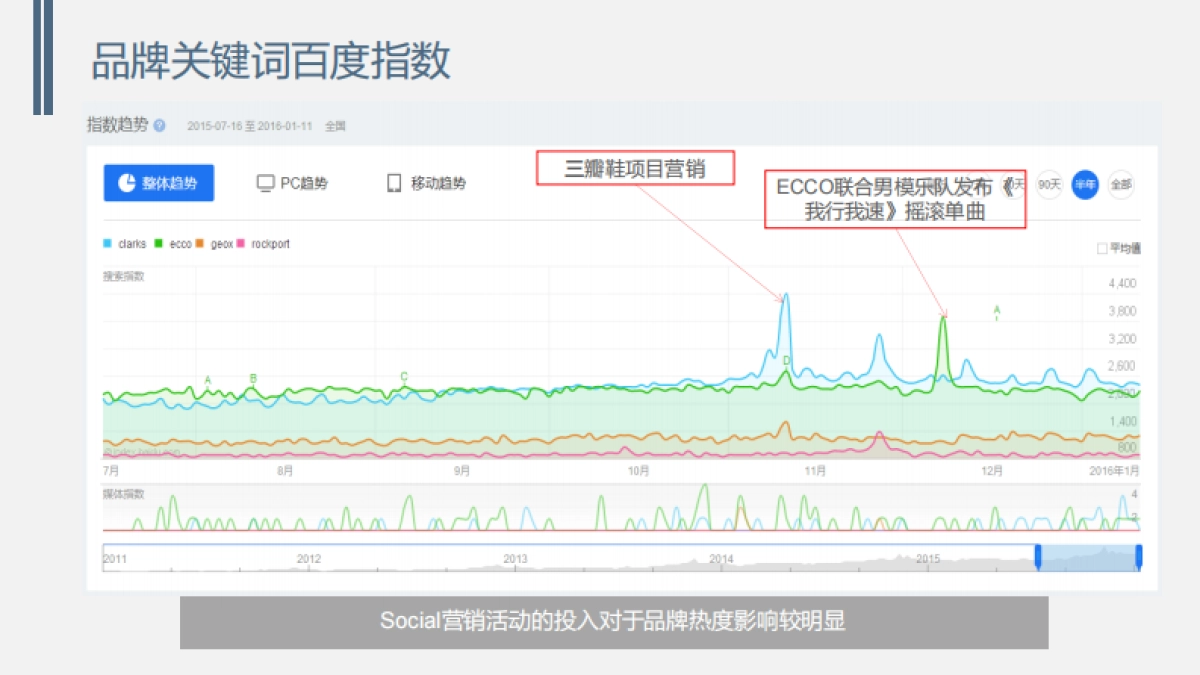Screen dimensions: 1200x675
Task: Select the 全部 time range button
Action: (1120, 185)
